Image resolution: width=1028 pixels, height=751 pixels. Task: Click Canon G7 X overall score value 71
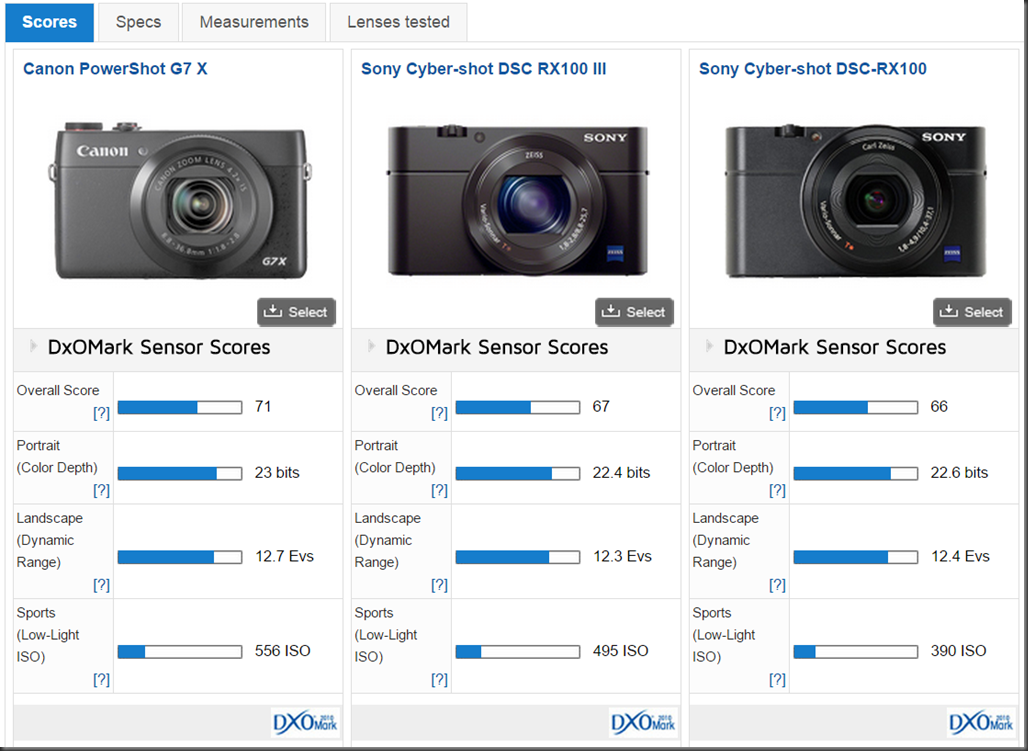click(x=263, y=407)
